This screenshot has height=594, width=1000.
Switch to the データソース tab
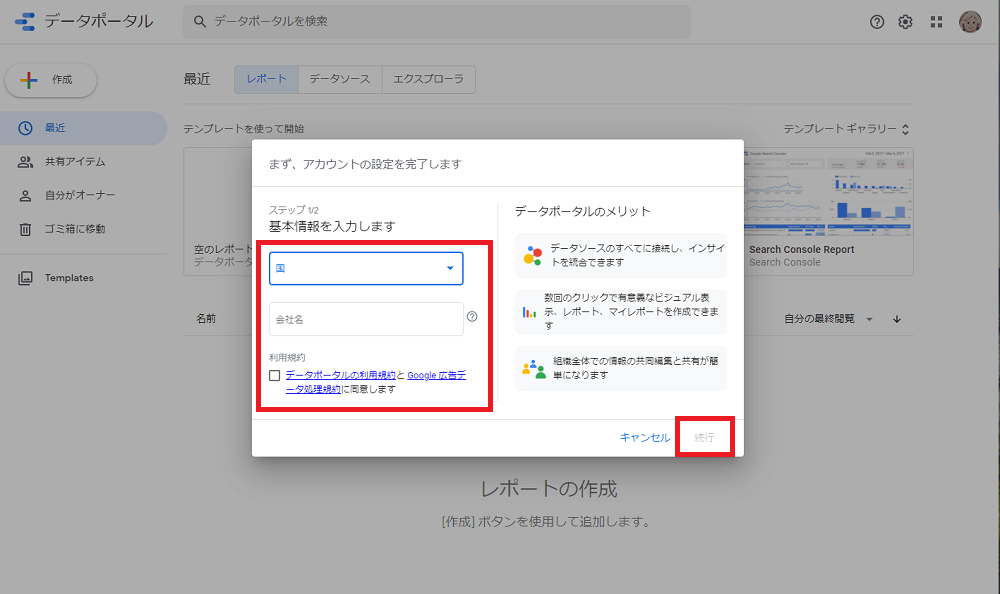pyautogui.click(x=339, y=78)
